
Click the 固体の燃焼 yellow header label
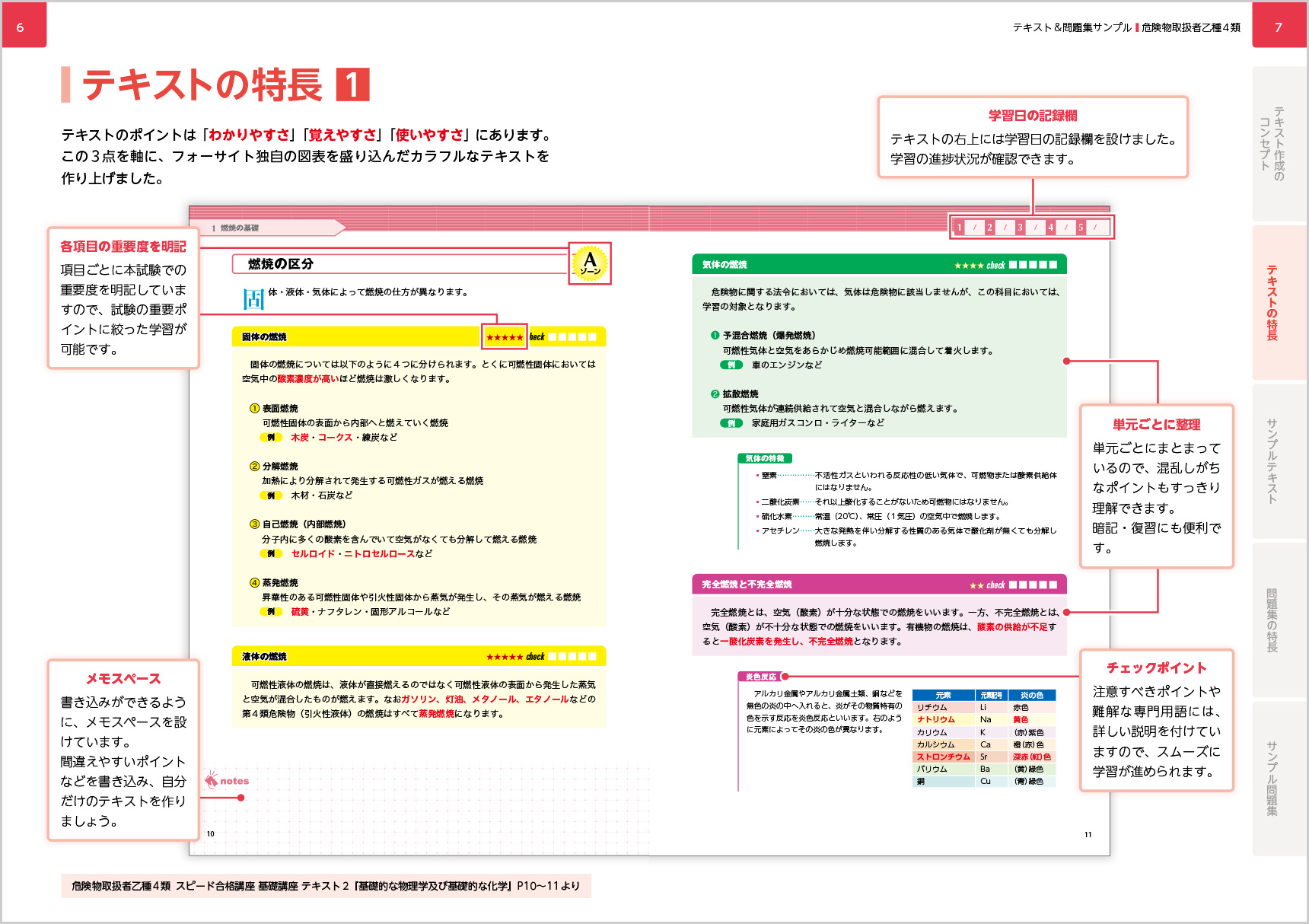(x=264, y=337)
